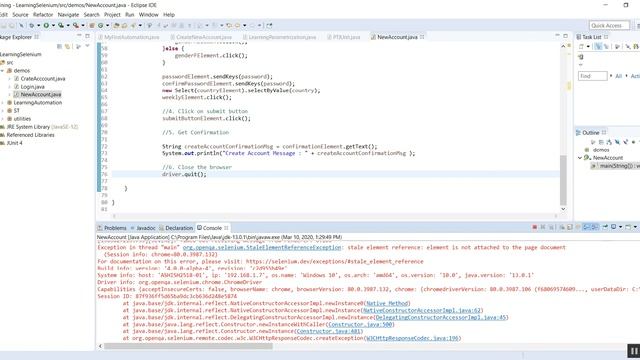Toggle Focus on Workweek in the Task List
This screenshot has width=640, height=360.
[x=617, y=46]
